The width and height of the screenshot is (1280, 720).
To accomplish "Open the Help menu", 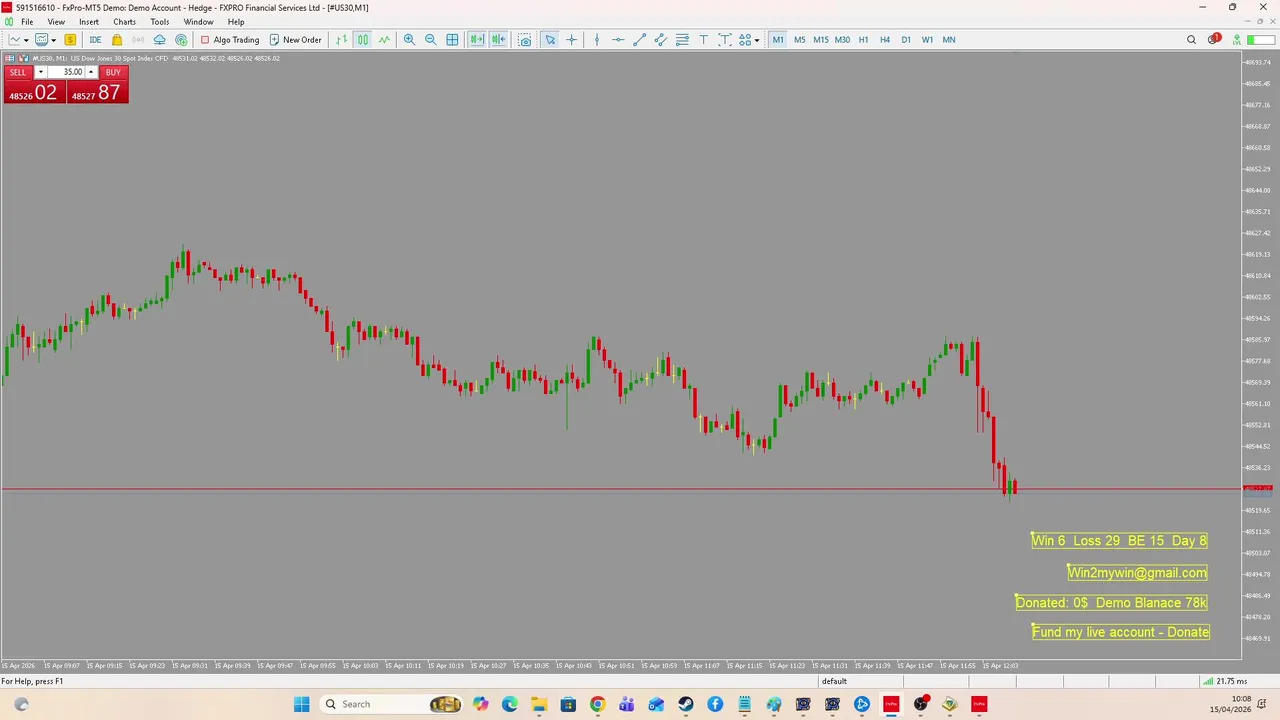I will tap(236, 22).
